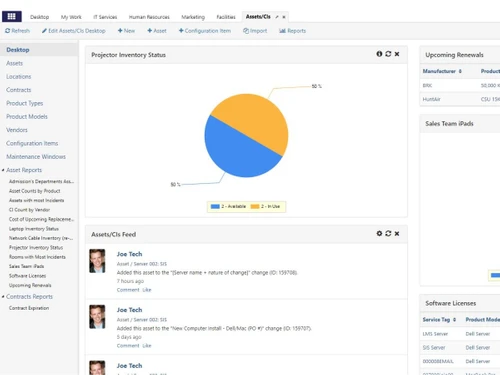Click the orange In Use legend swatch
500x375 pixels.
coord(255,206)
